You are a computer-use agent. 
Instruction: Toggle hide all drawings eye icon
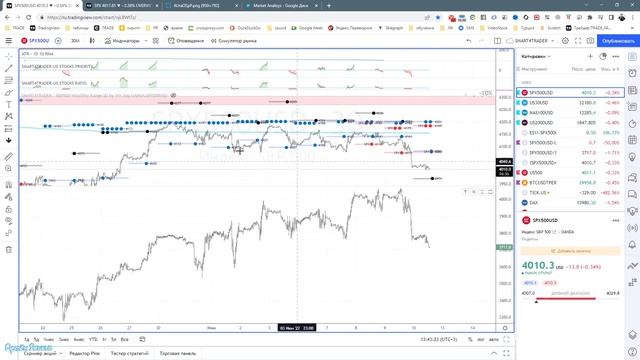click(9, 221)
